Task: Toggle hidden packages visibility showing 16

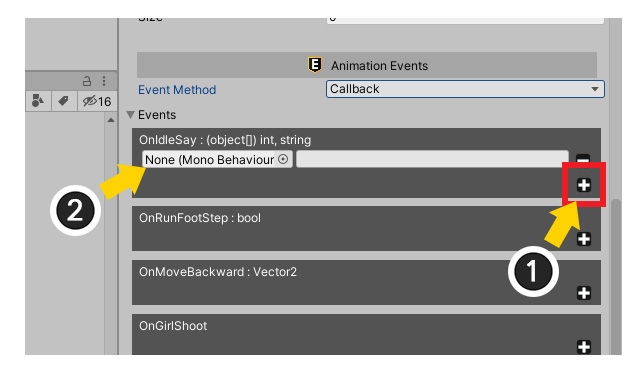Action: (x=97, y=101)
